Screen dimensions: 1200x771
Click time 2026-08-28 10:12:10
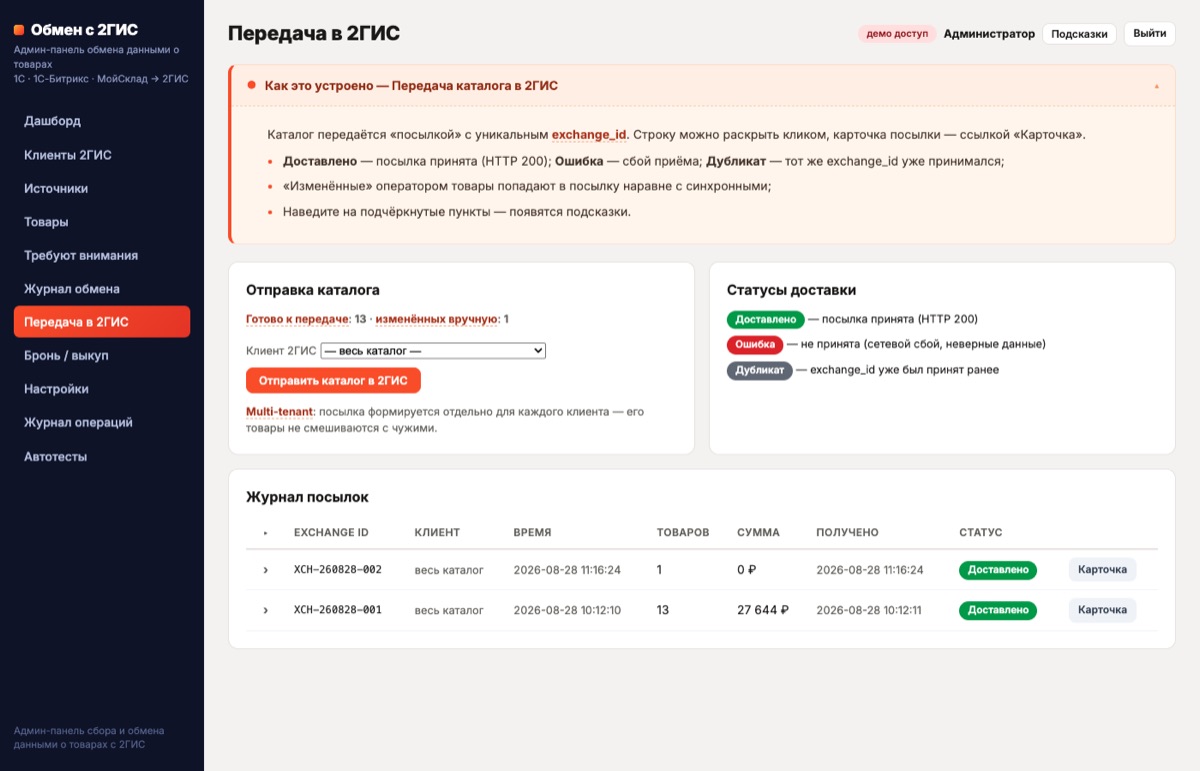[x=567, y=610]
